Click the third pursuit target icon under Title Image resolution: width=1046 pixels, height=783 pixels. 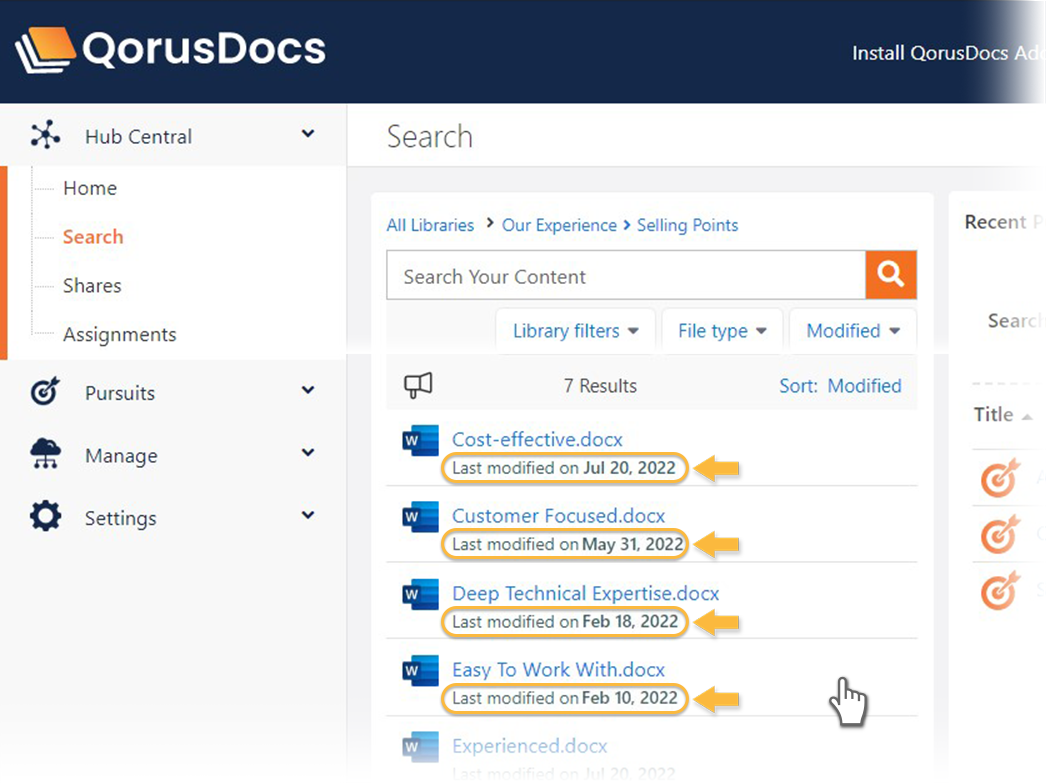point(1000,590)
